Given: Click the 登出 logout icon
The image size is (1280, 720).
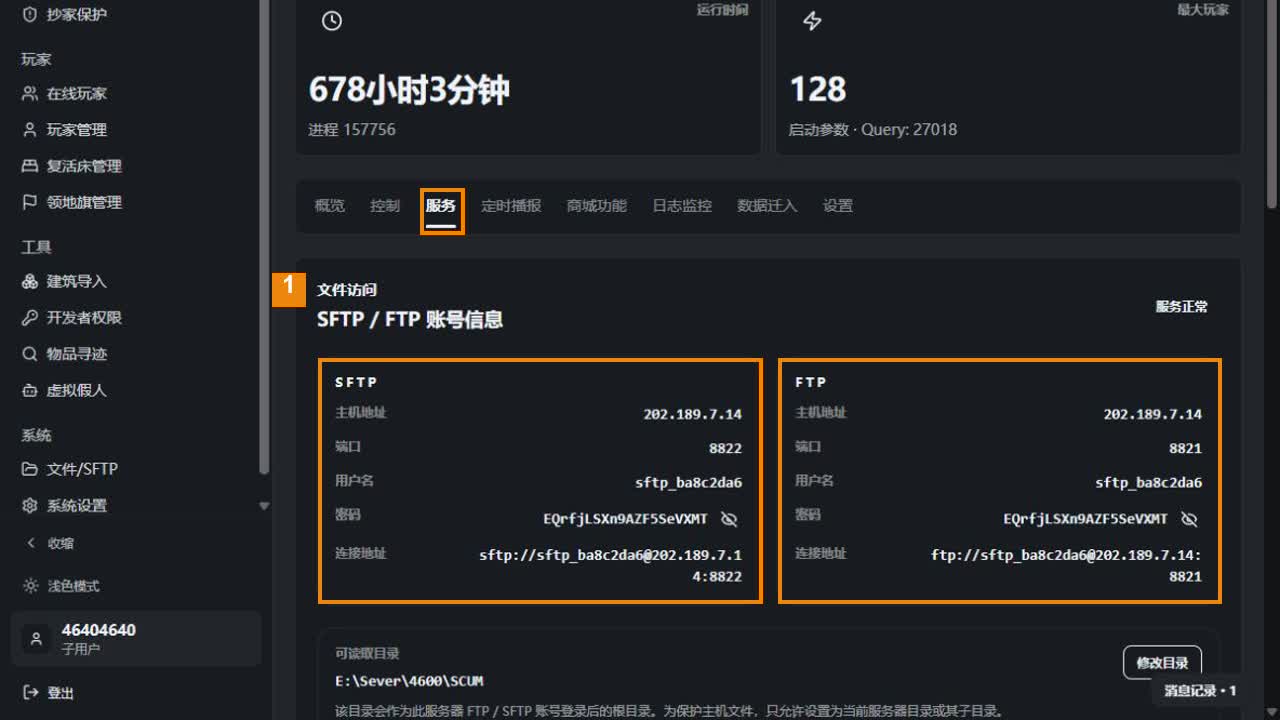Looking at the screenshot, I should (x=30, y=692).
